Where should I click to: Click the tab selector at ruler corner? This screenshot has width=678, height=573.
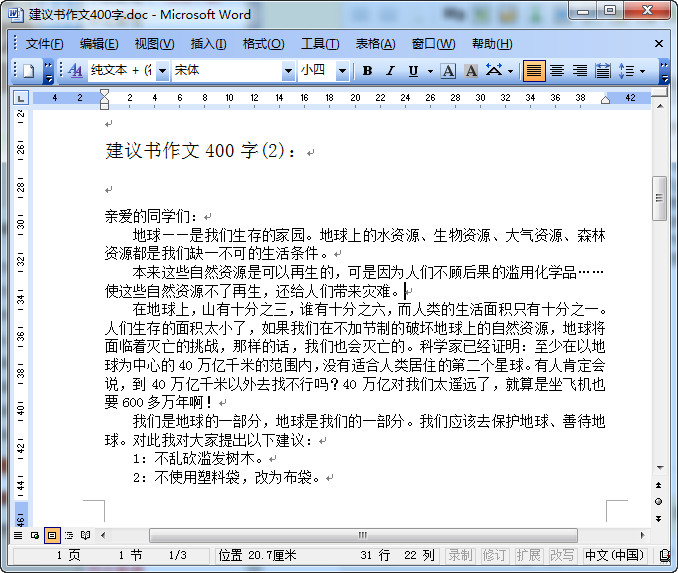[20, 98]
